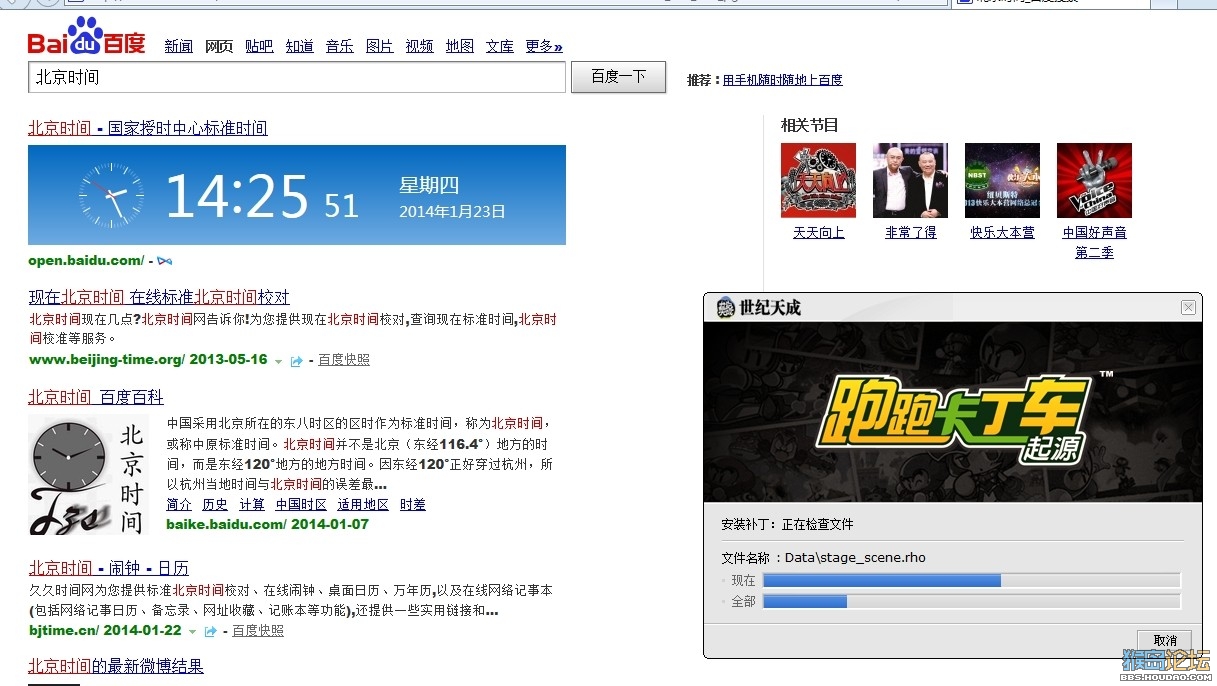This screenshot has height=686, width=1217.
Task: Open the 音乐 navigation tab
Action: [x=339, y=46]
